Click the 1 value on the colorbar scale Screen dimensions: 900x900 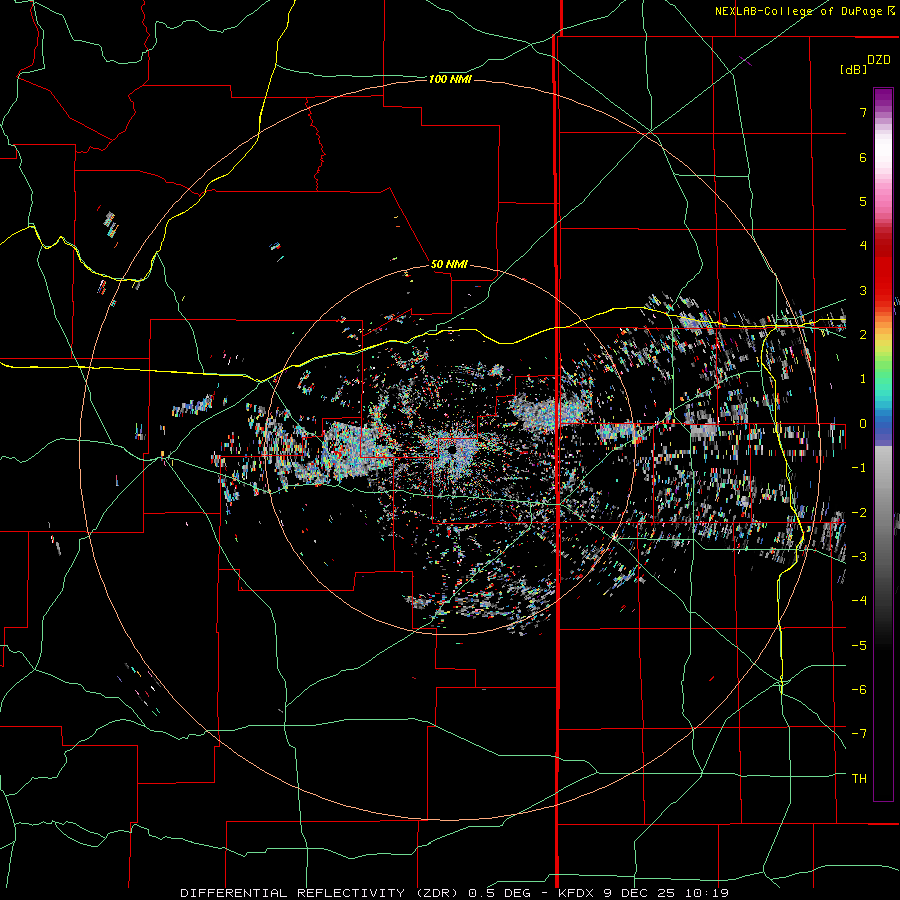pos(863,379)
